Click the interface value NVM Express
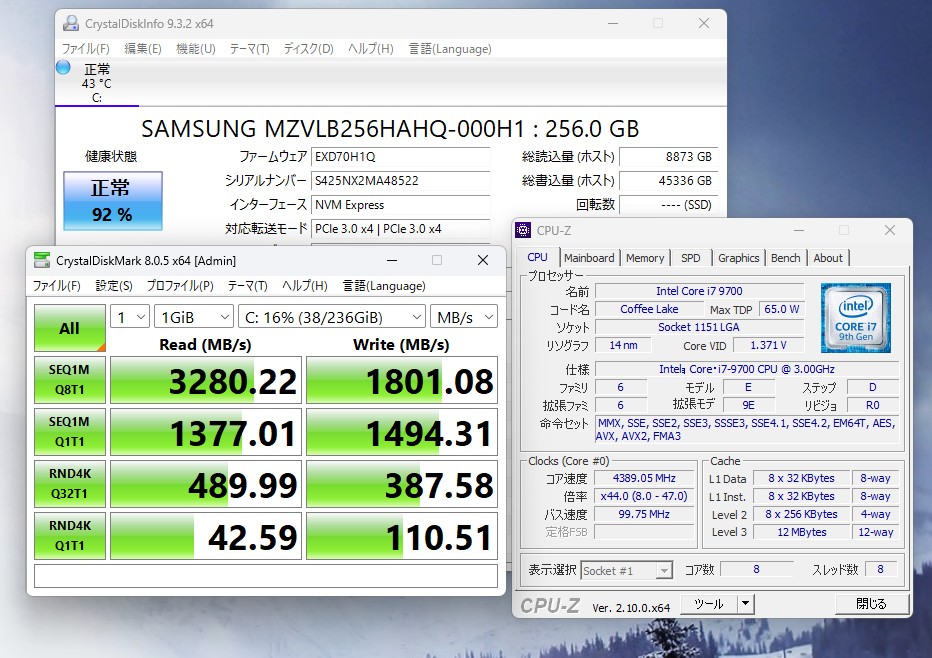 (x=400, y=205)
